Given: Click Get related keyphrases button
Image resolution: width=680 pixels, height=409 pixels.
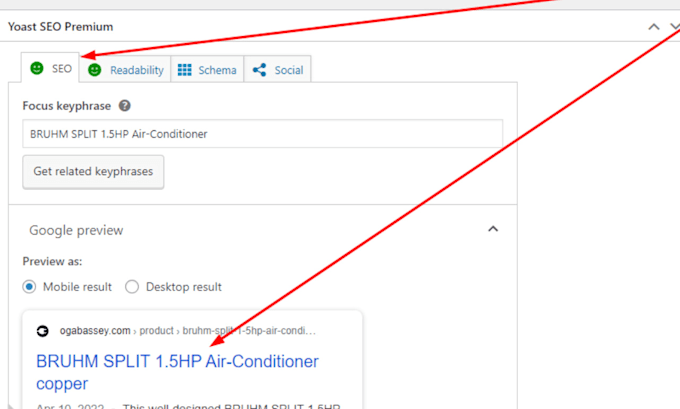Looking at the screenshot, I should coord(93,172).
